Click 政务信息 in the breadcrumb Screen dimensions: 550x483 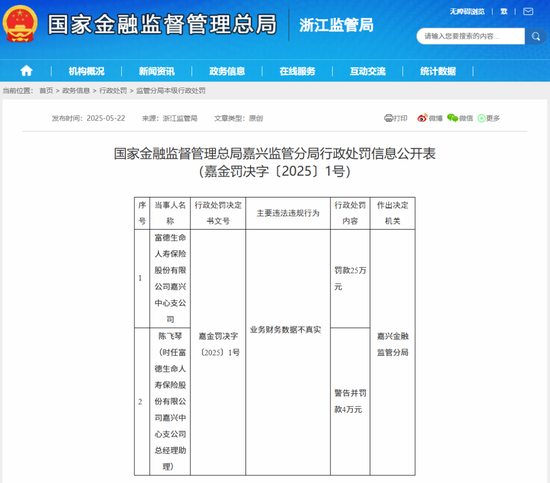point(76,91)
